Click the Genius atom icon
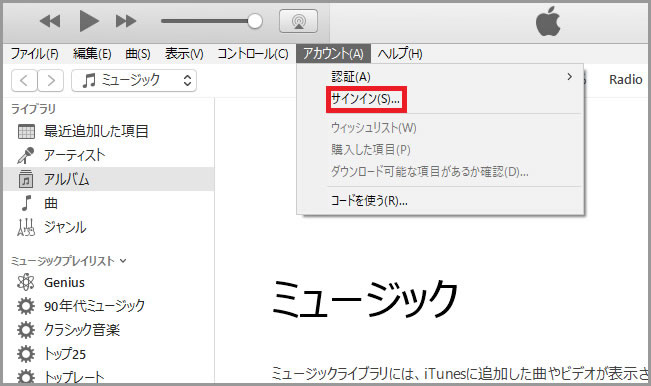The image size is (651, 386). pos(26,282)
